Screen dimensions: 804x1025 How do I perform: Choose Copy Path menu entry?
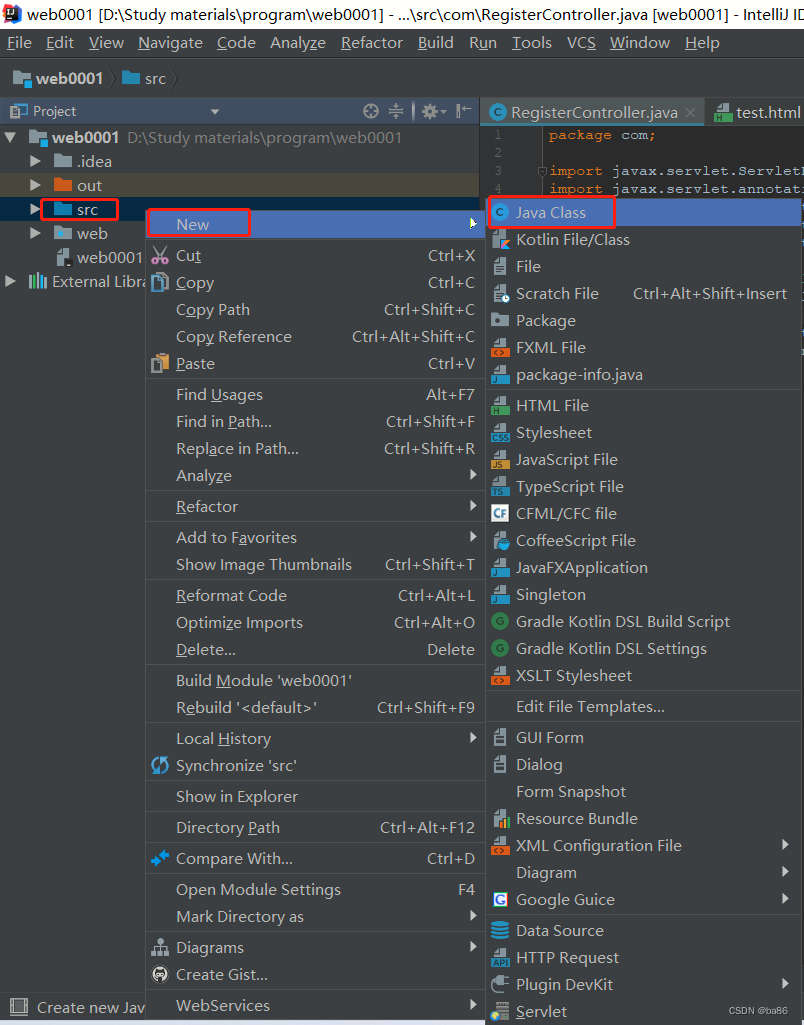tap(315, 310)
